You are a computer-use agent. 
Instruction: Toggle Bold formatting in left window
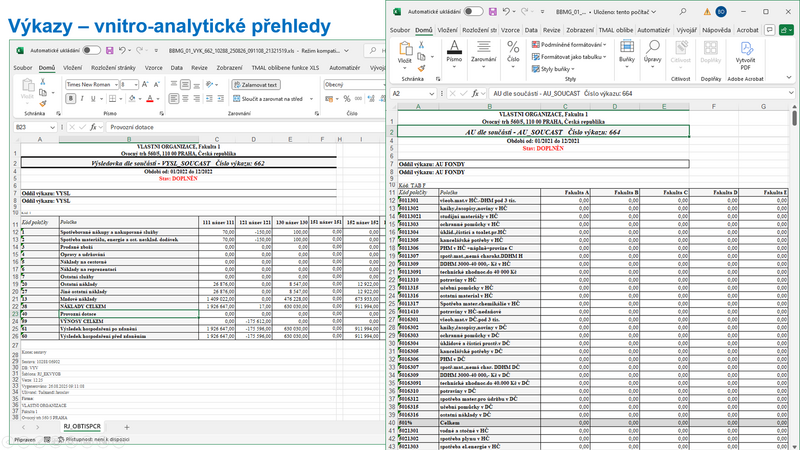point(70,98)
